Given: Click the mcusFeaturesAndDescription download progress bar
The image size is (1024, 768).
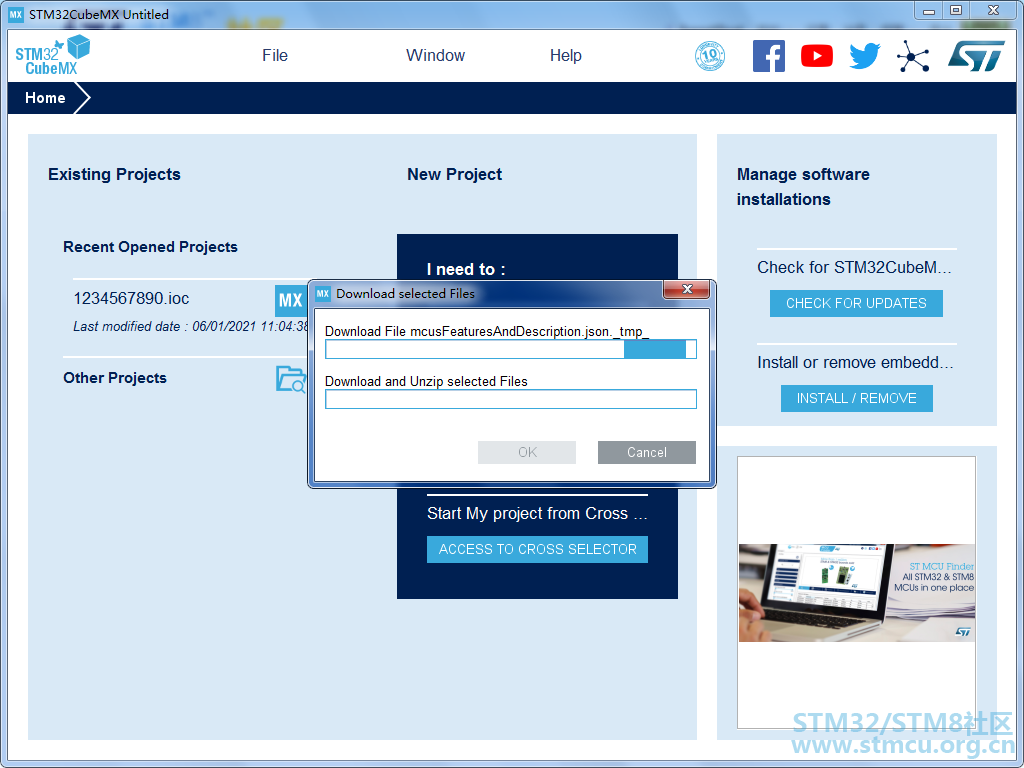Looking at the screenshot, I should 511,349.
